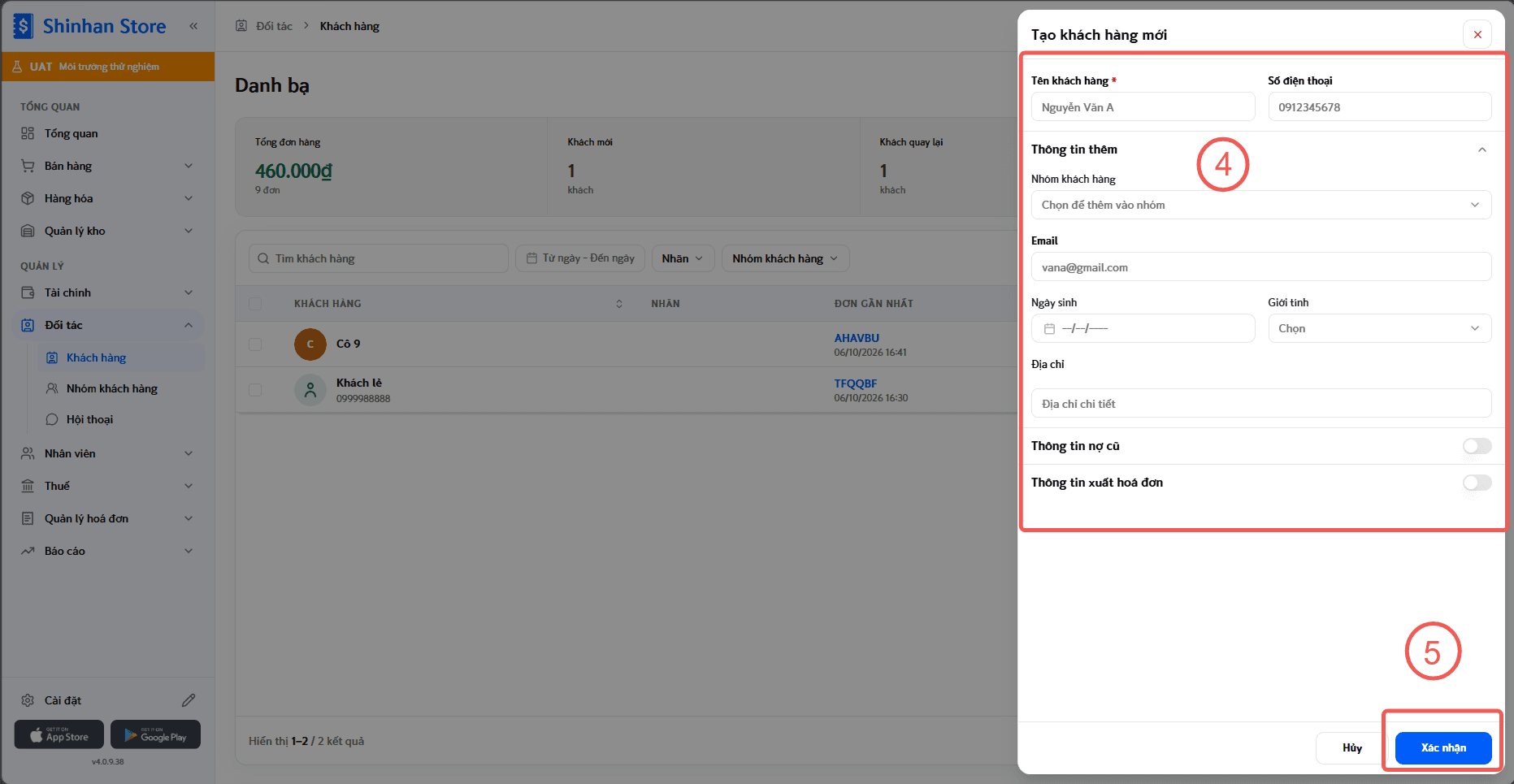Viewport: 1514px width, 784px height.
Task: Open the Giới tính dropdown
Action: 1380,328
